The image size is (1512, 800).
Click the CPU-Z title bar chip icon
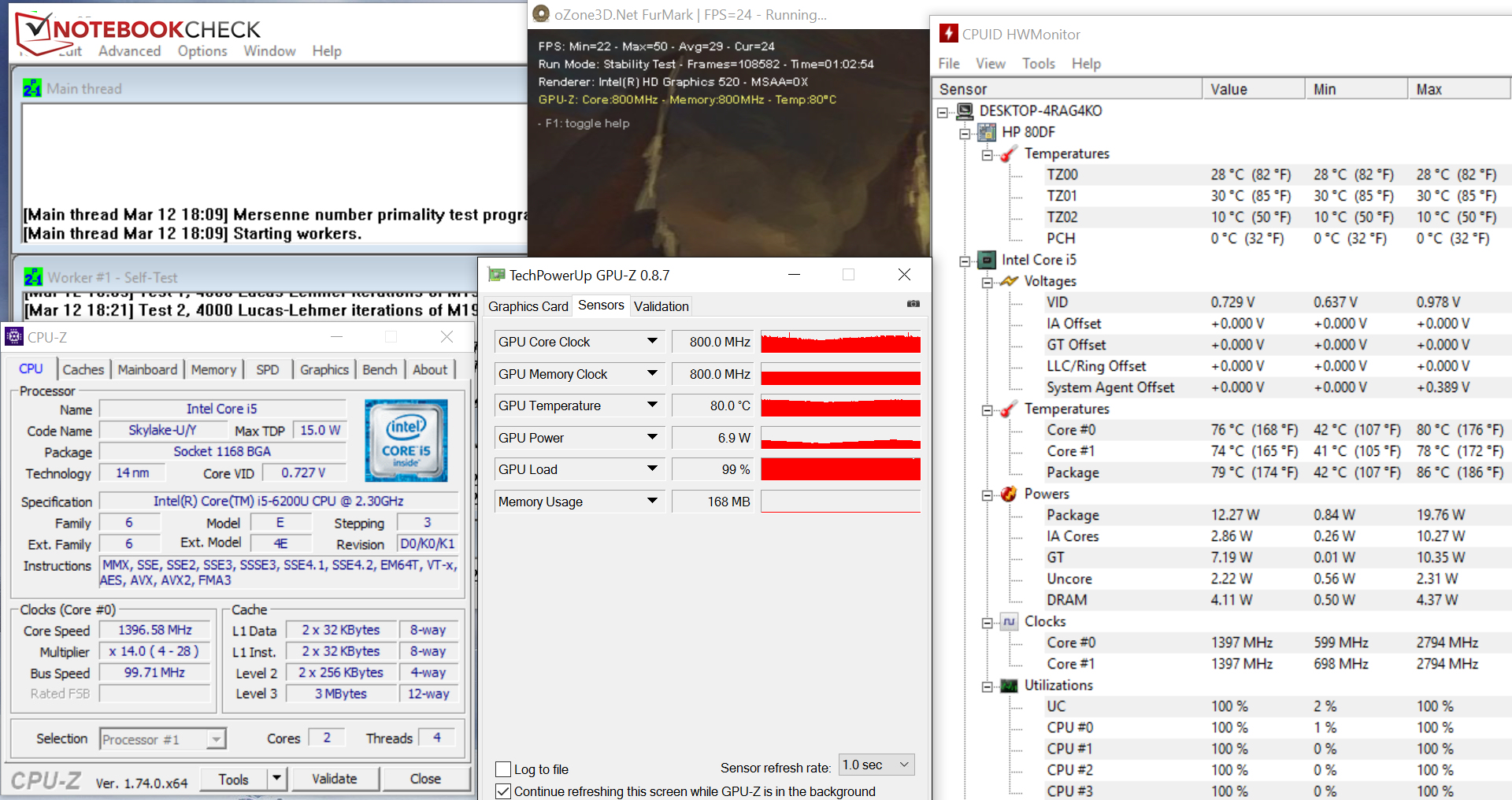14,337
